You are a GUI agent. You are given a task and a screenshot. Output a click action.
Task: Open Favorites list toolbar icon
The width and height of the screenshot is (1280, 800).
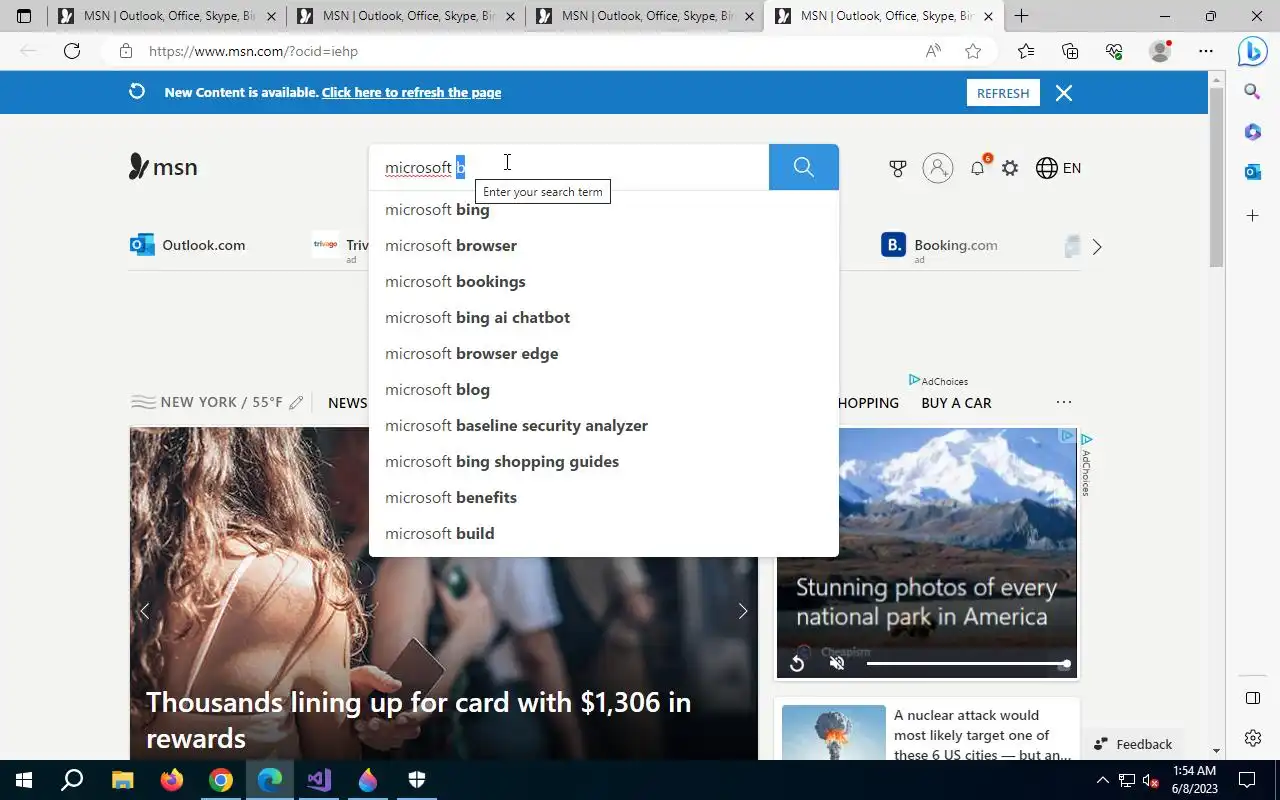(1026, 51)
